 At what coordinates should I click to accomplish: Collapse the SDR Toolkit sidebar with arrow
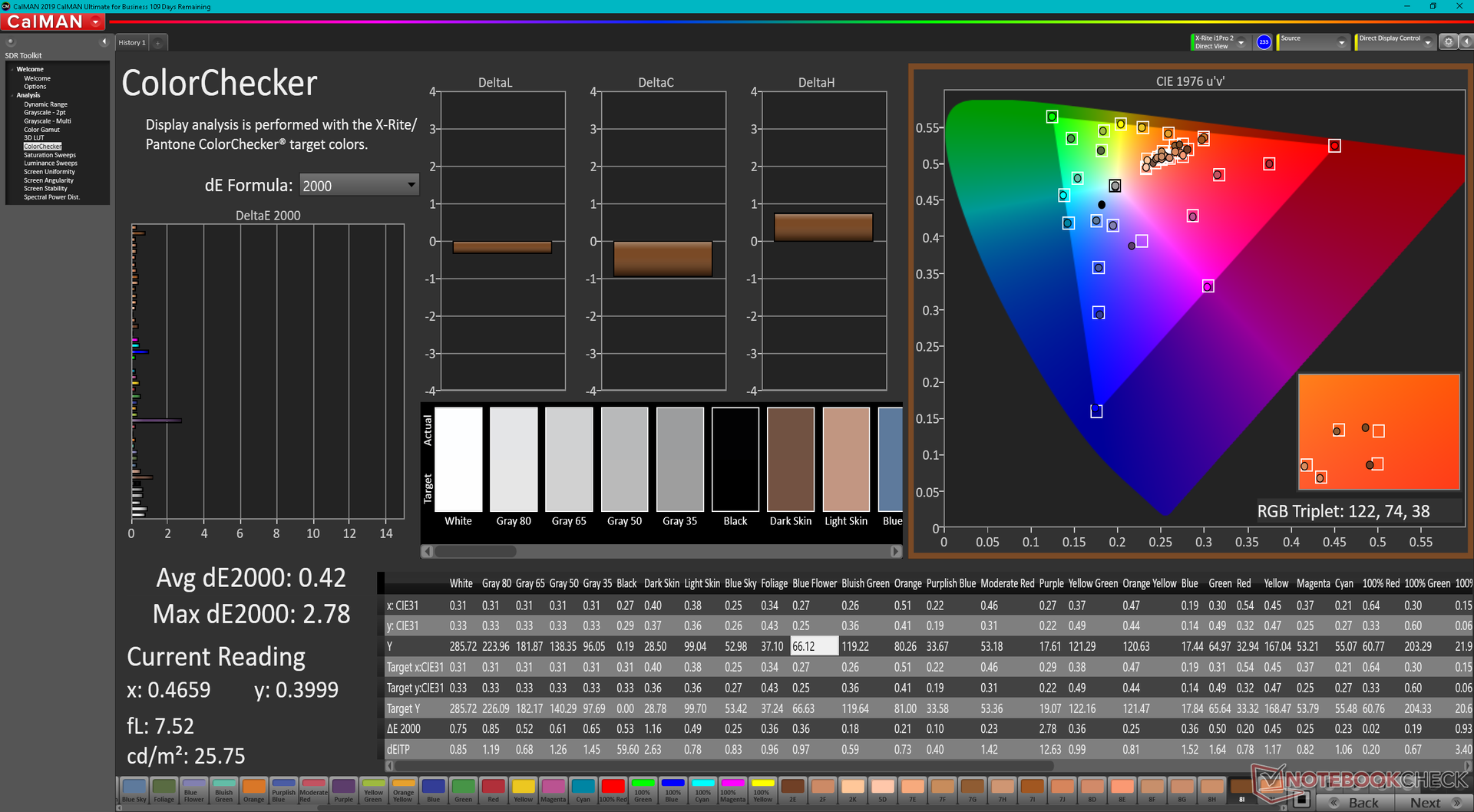(x=104, y=42)
